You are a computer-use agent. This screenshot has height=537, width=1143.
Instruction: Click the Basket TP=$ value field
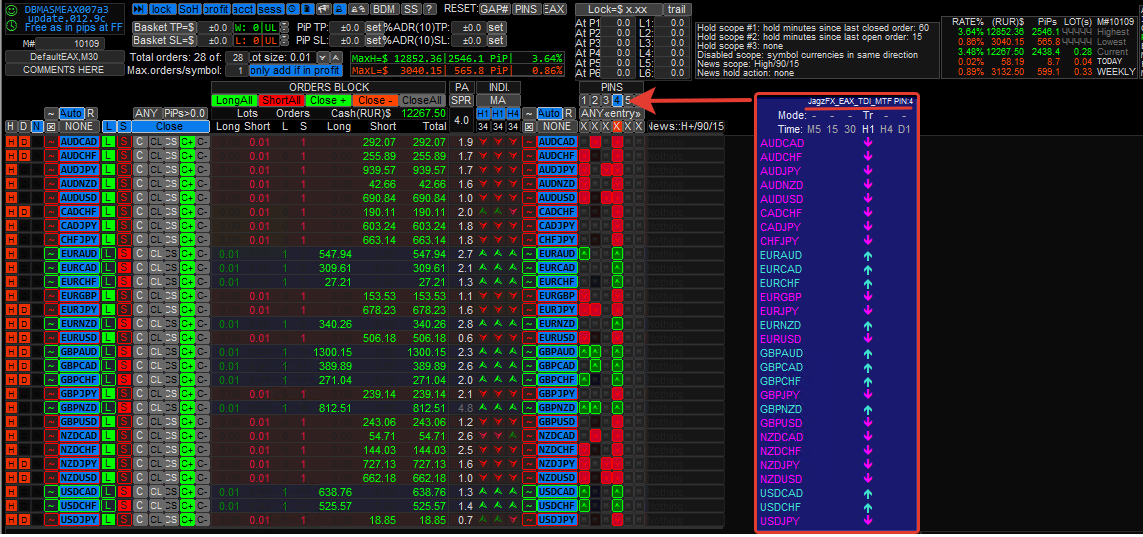click(x=216, y=27)
